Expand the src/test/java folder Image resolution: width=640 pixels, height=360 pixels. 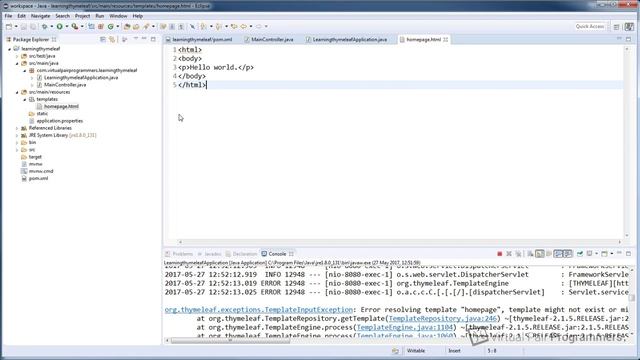[x=17, y=56]
